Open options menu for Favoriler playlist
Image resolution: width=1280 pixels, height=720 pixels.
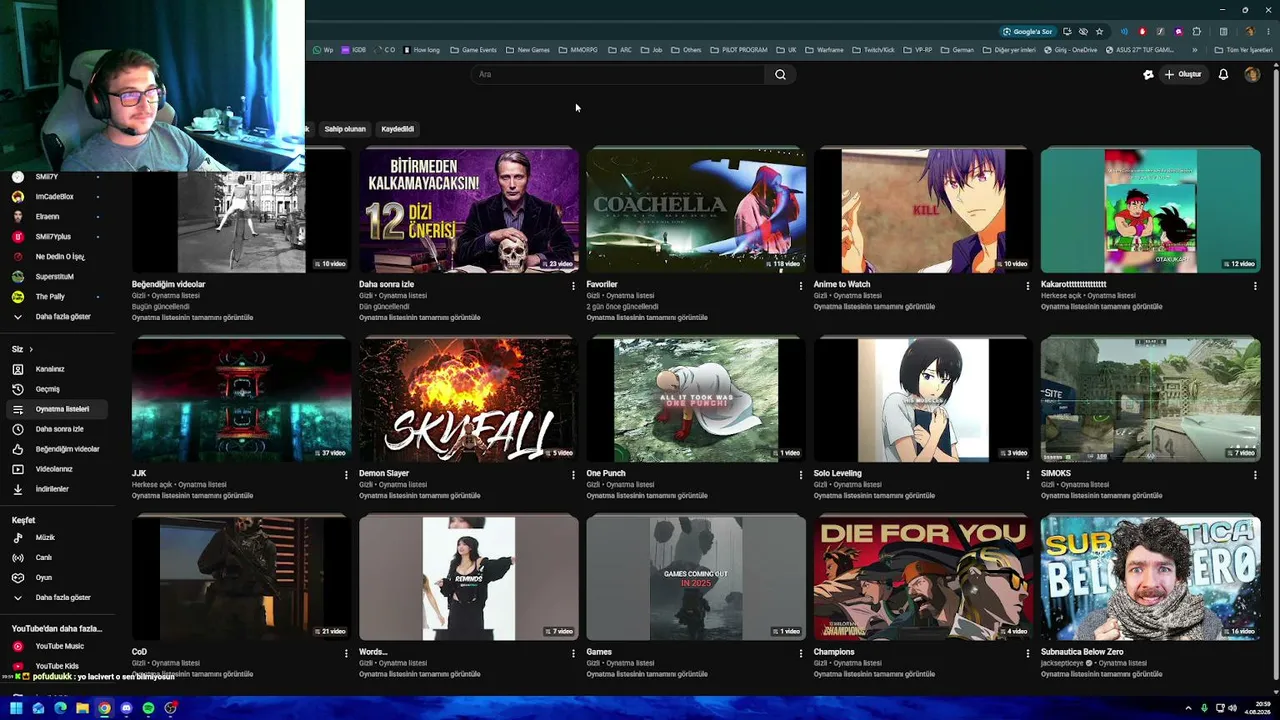click(x=800, y=286)
